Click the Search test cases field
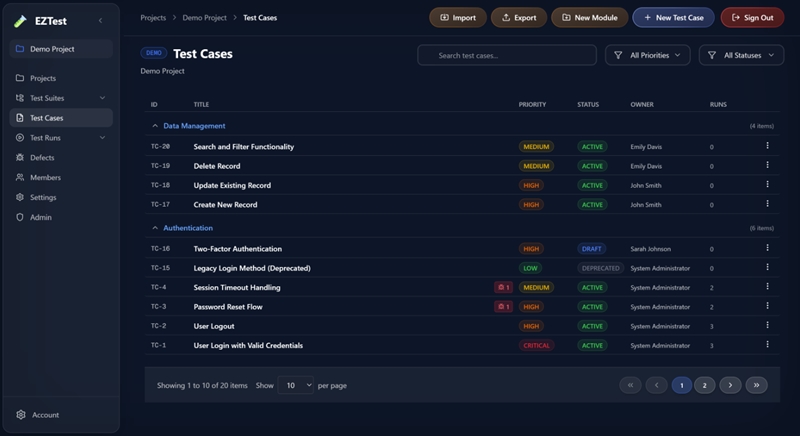Viewport: 800px width, 436px height. 506,56
